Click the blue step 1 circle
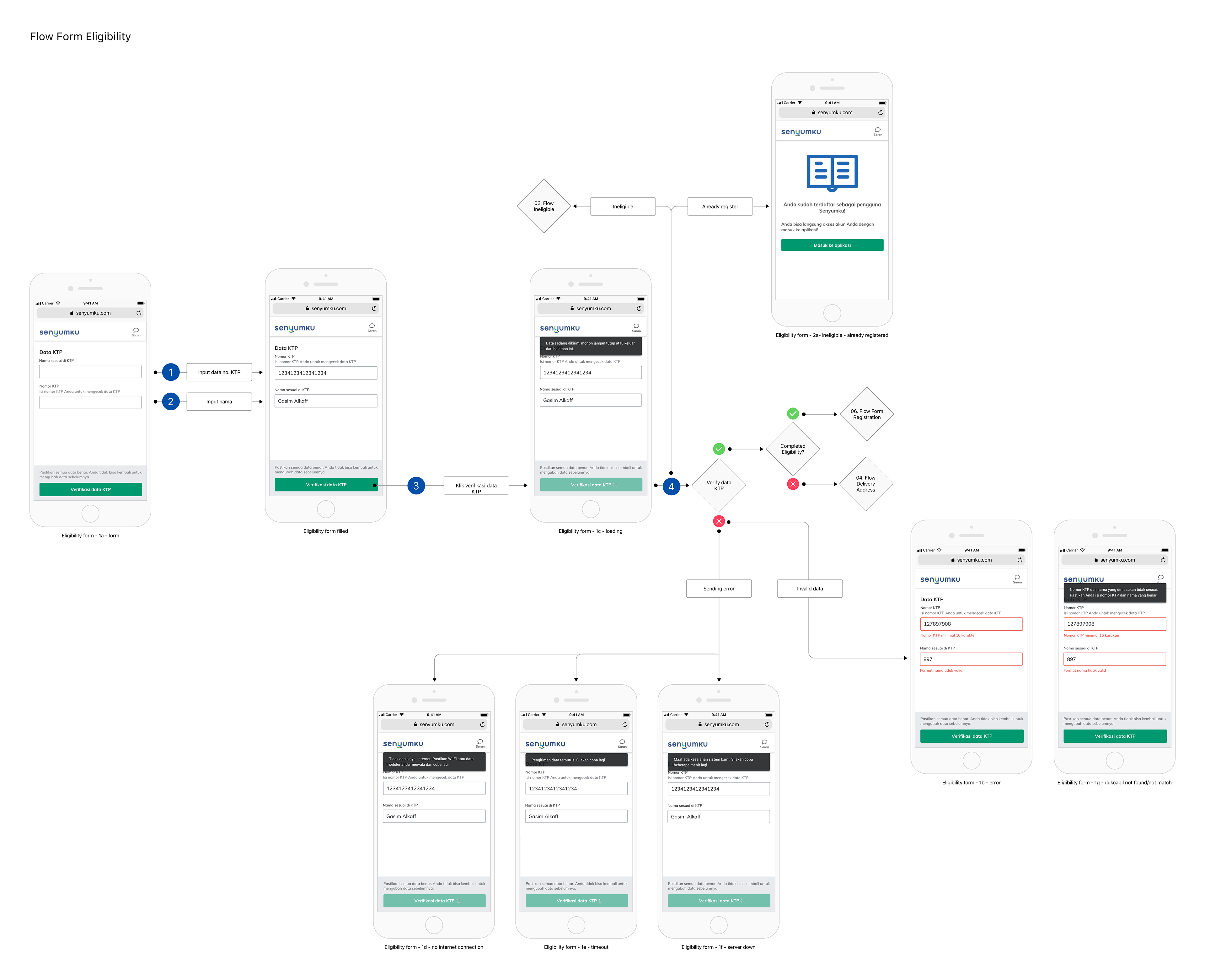 coord(170,372)
